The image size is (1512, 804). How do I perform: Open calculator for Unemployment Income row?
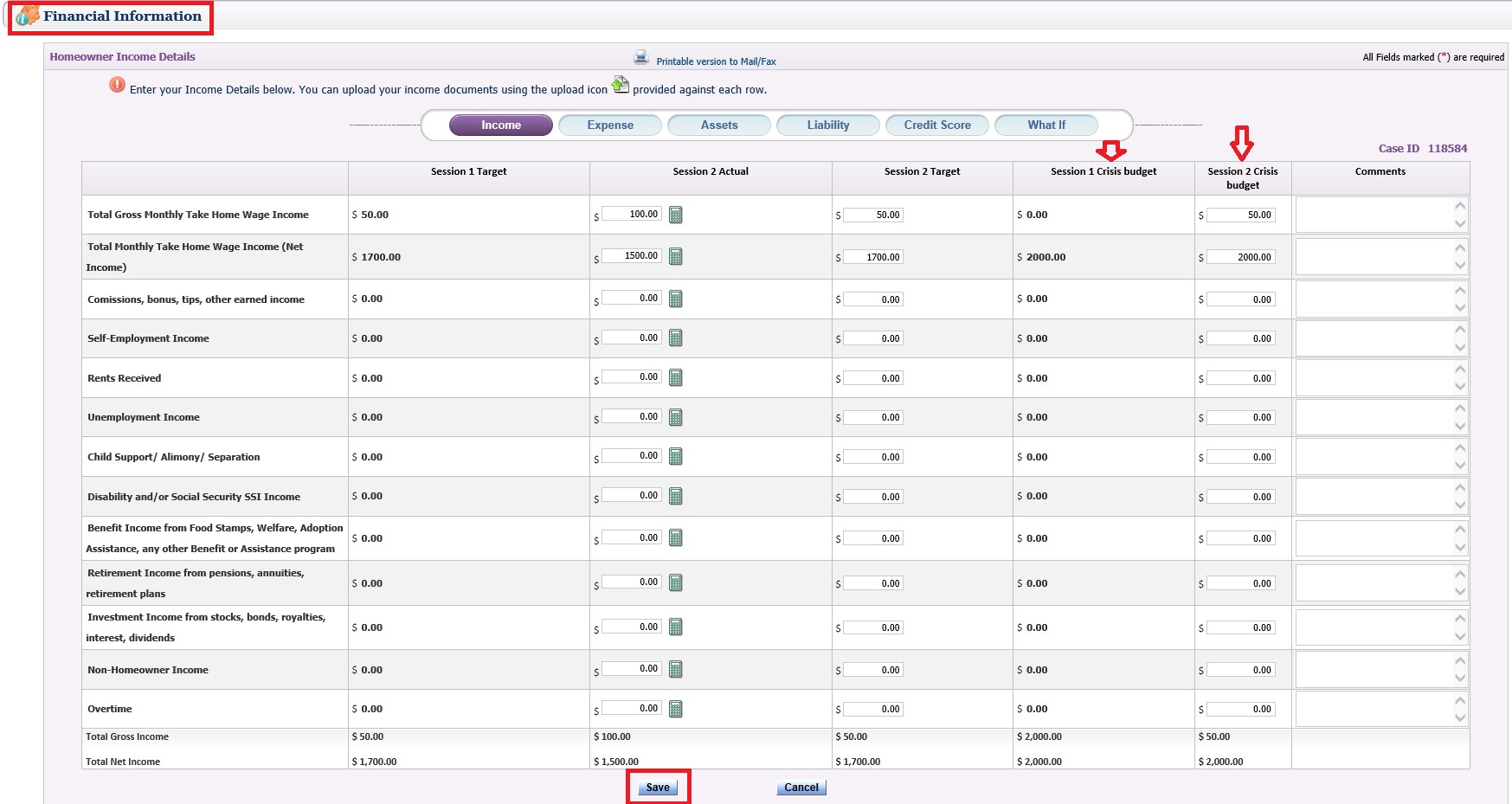[x=676, y=417]
